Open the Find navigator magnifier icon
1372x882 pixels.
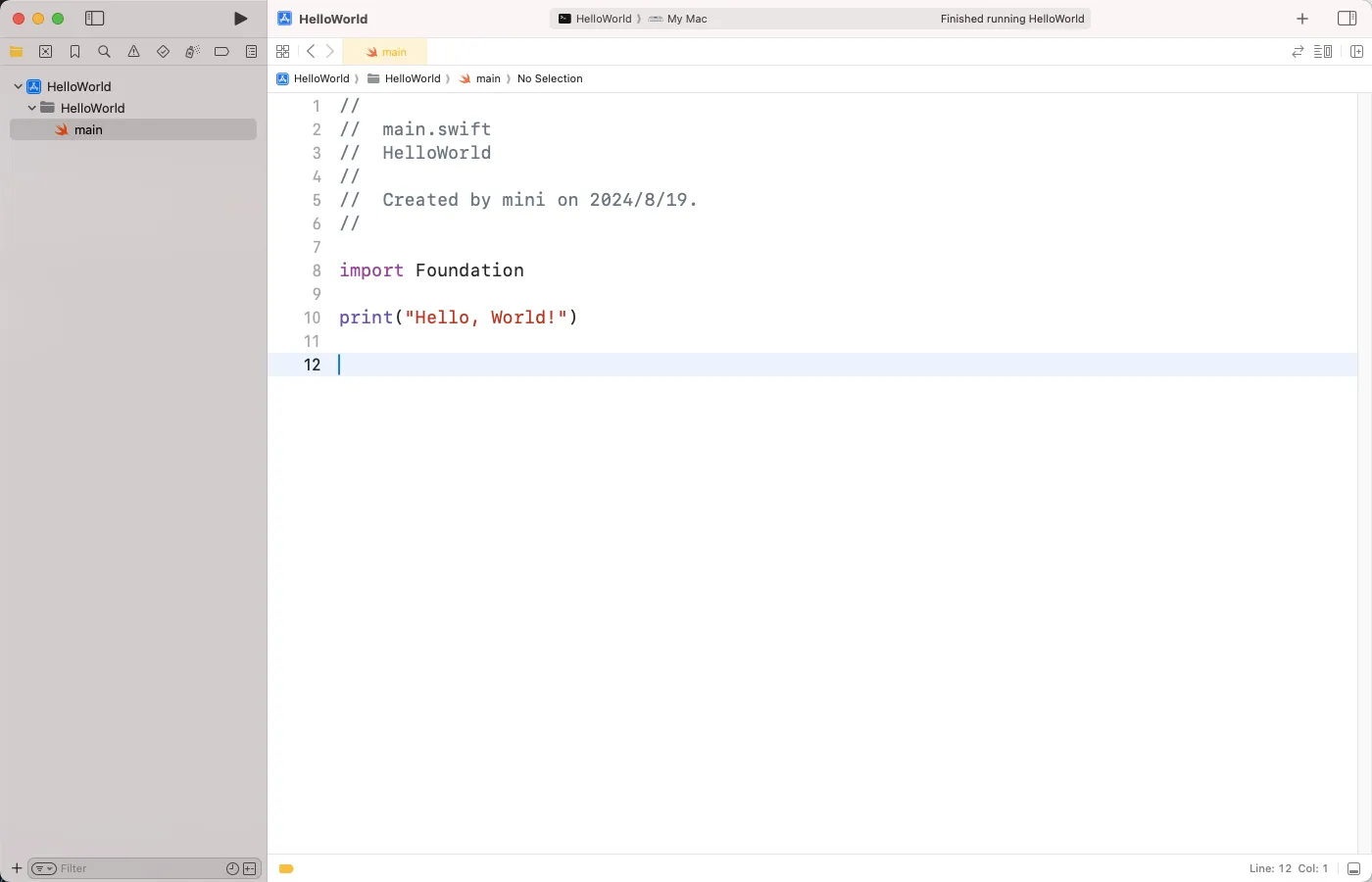click(105, 52)
